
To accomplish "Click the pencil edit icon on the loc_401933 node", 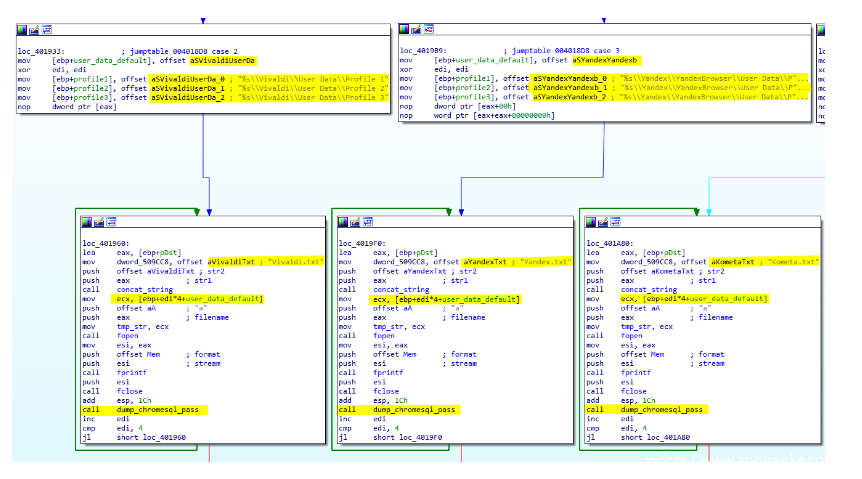I will pyautogui.click(x=34, y=31).
